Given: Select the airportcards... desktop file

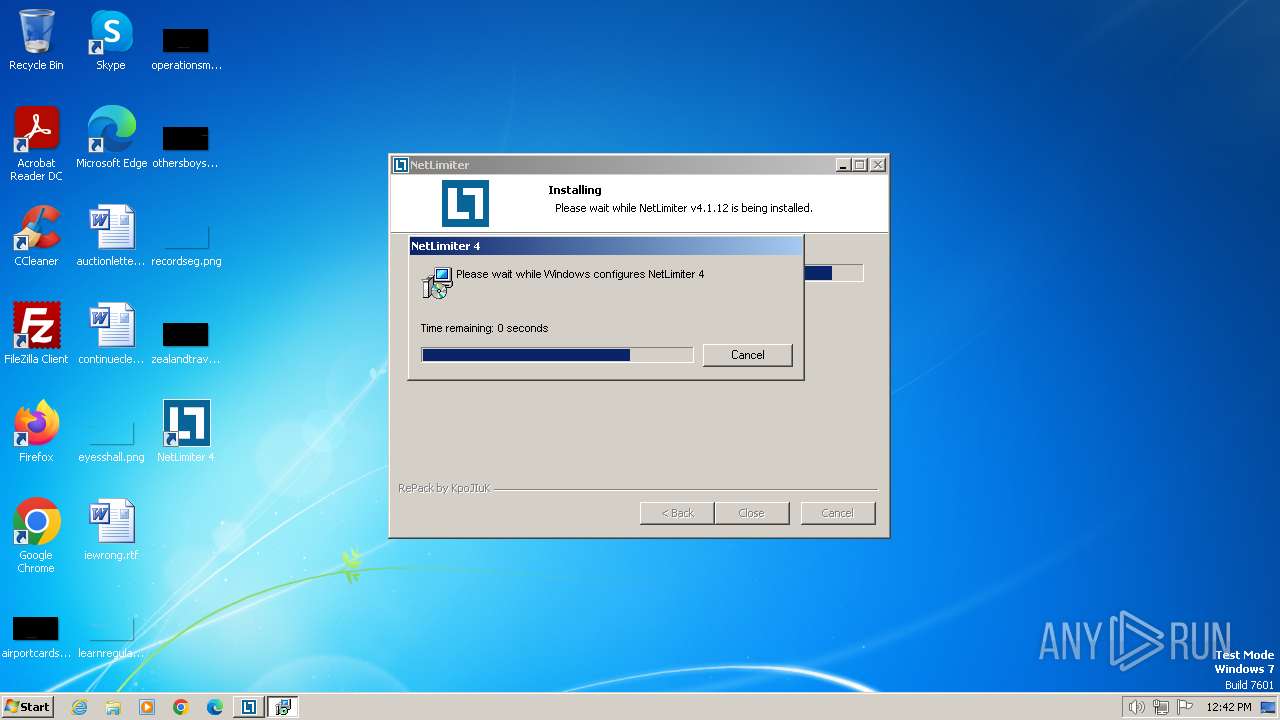Looking at the screenshot, I should click(x=36, y=637).
